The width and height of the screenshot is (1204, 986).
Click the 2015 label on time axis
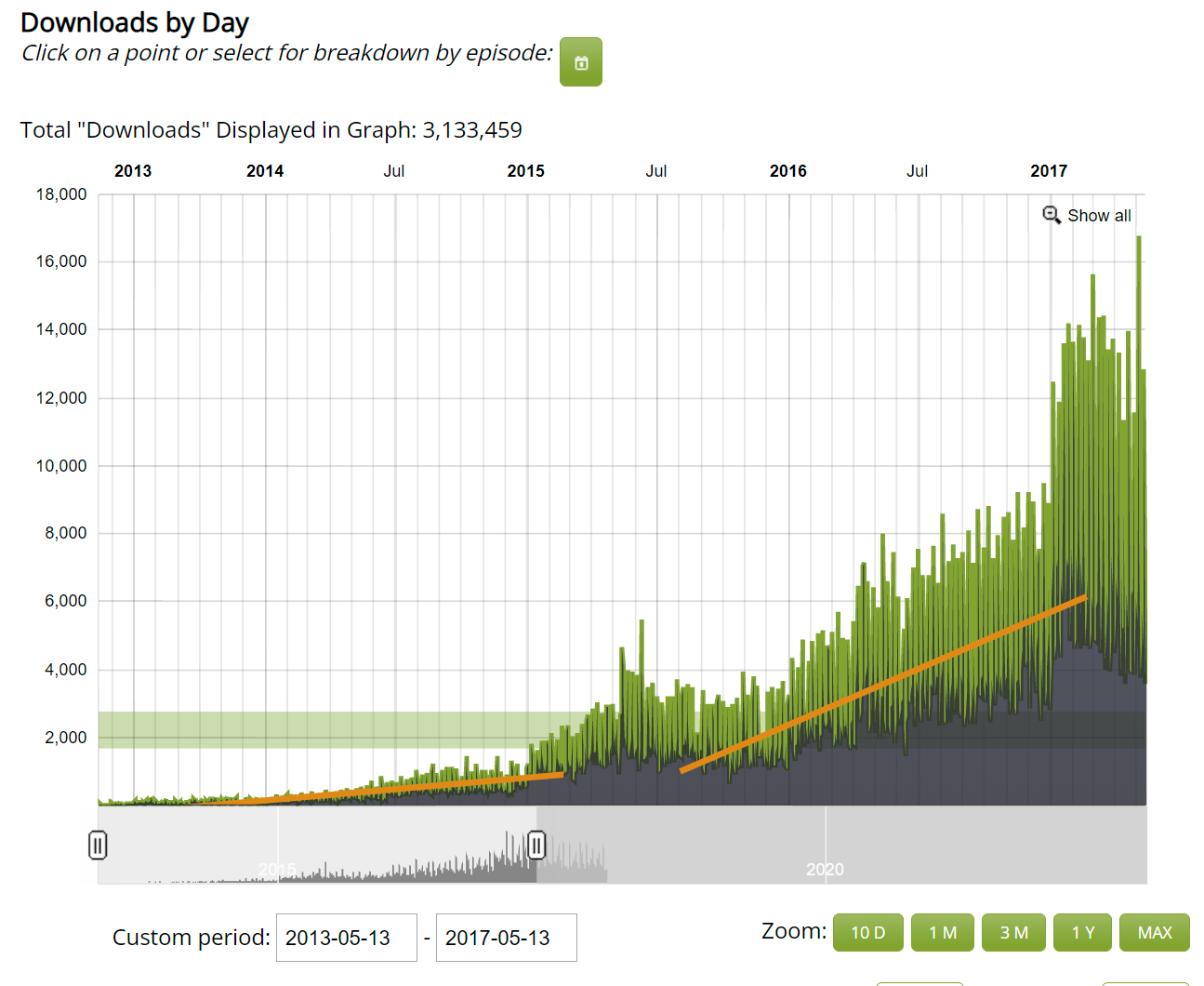point(526,171)
